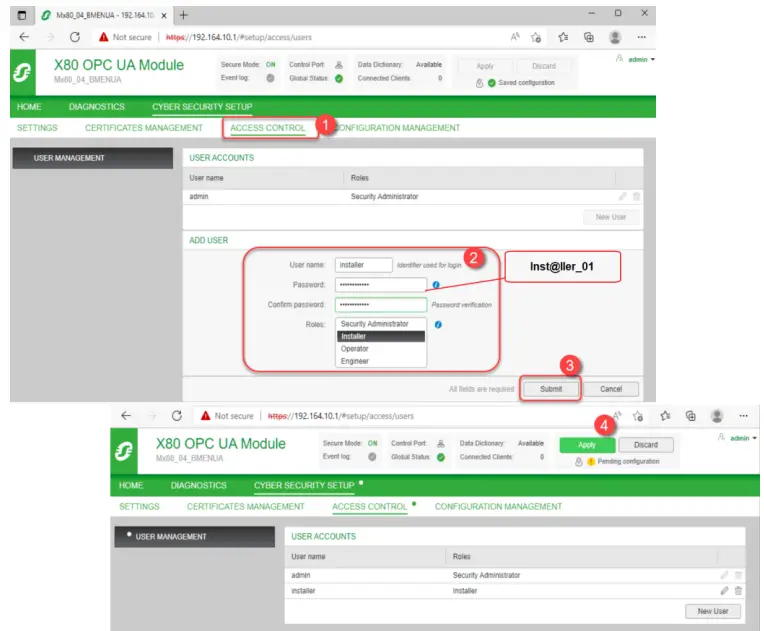Reload the page in the upper browser window
The height and width of the screenshot is (631, 764).
click(75, 37)
